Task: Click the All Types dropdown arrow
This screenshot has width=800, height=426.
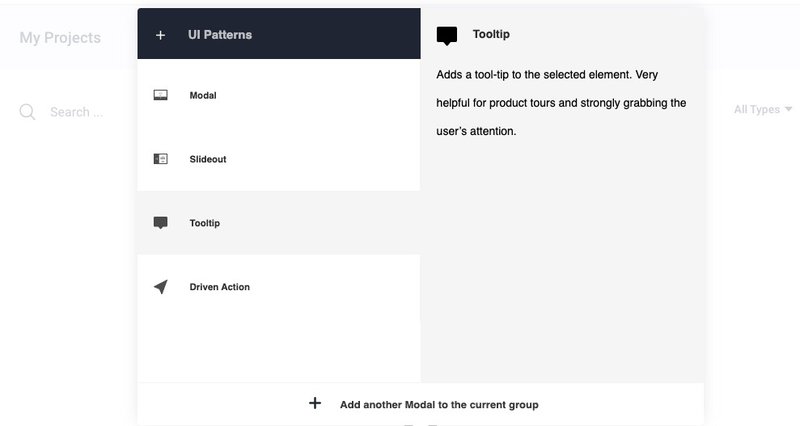Action: (x=789, y=109)
